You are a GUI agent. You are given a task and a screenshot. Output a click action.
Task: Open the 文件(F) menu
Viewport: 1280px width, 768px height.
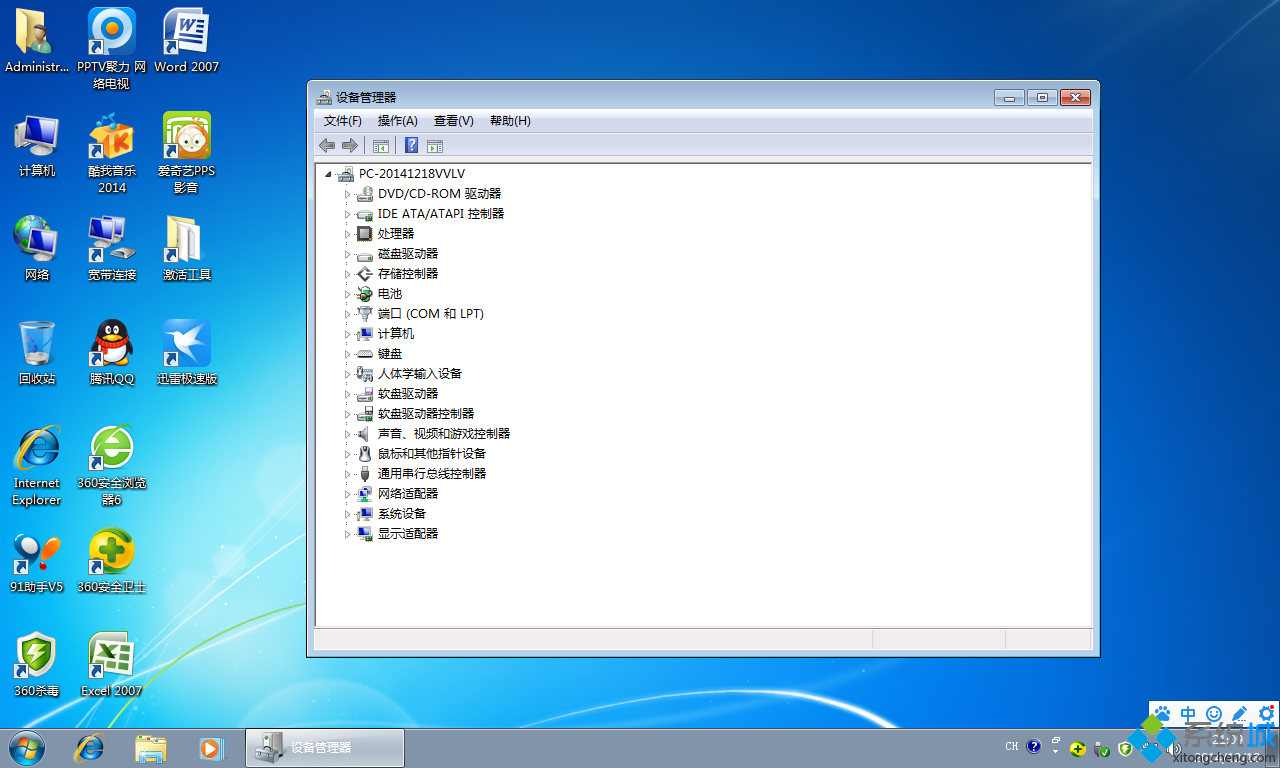(342, 121)
